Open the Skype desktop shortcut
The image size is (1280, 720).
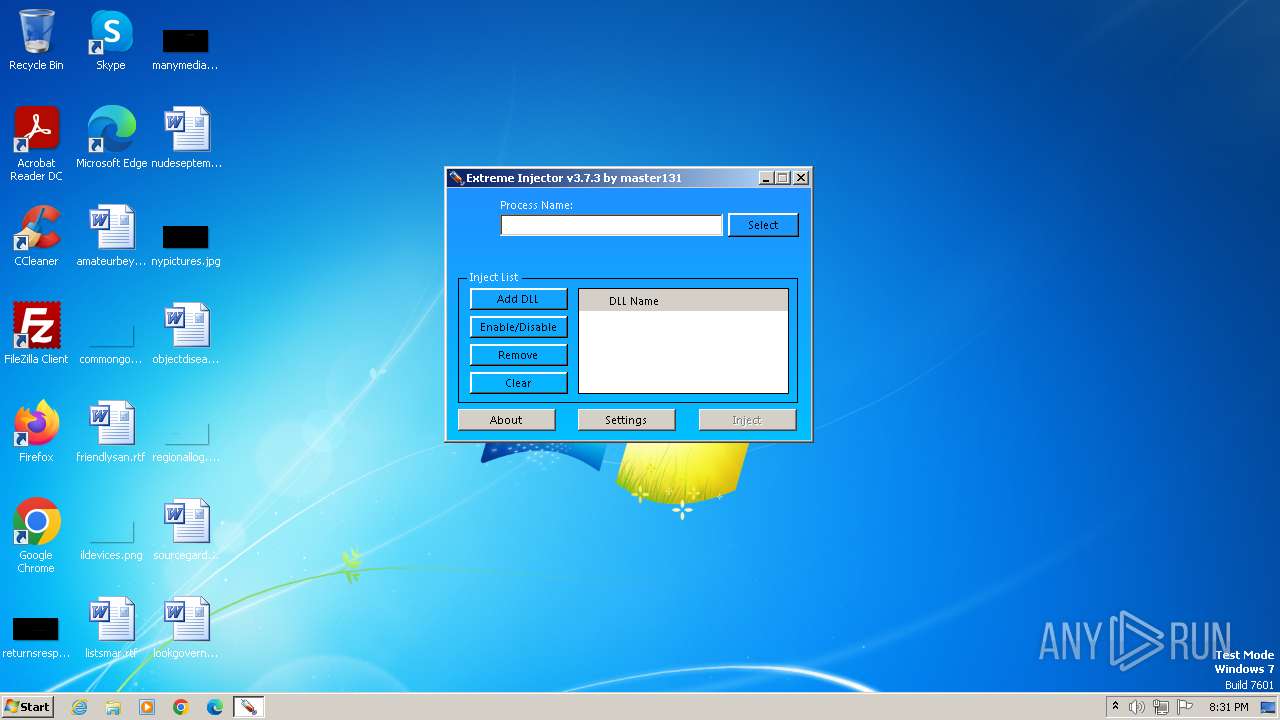[111, 40]
